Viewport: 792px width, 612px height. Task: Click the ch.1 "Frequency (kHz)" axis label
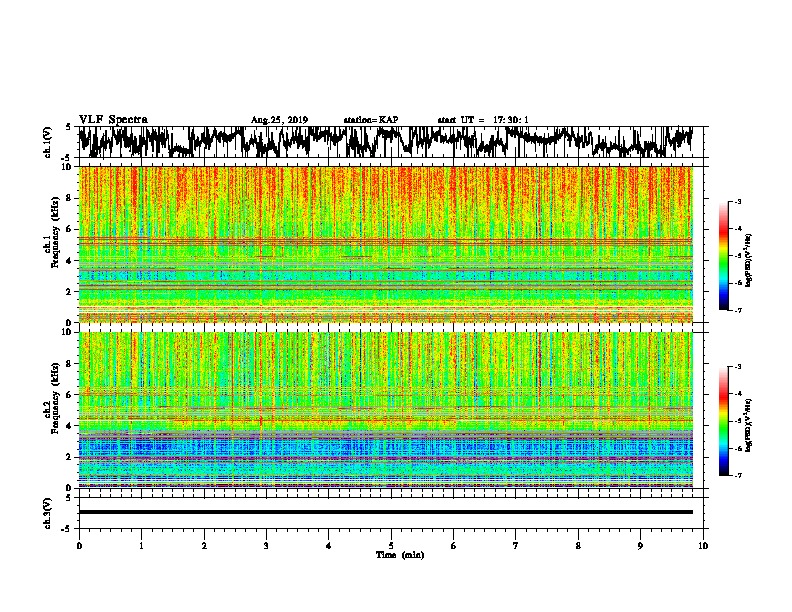(x=56, y=232)
